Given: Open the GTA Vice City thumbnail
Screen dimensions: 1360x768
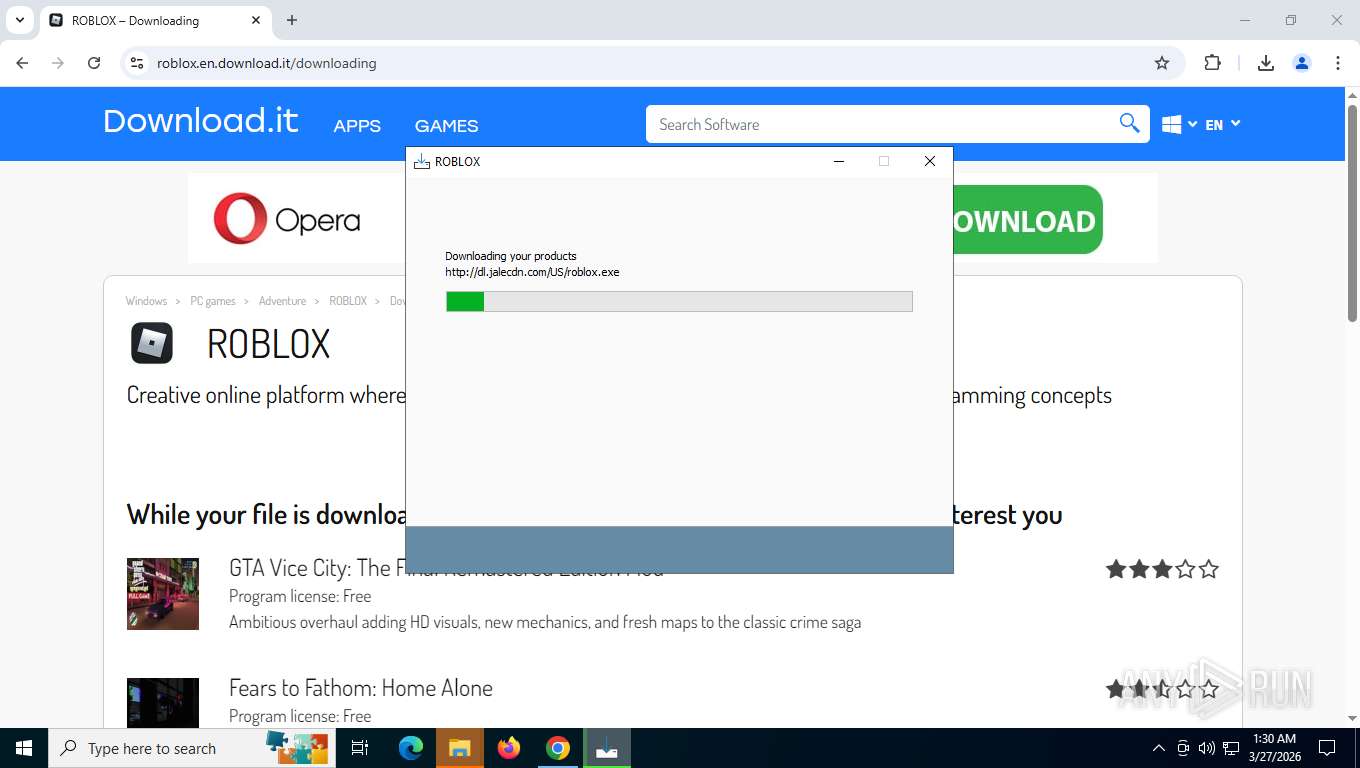Looking at the screenshot, I should (163, 594).
